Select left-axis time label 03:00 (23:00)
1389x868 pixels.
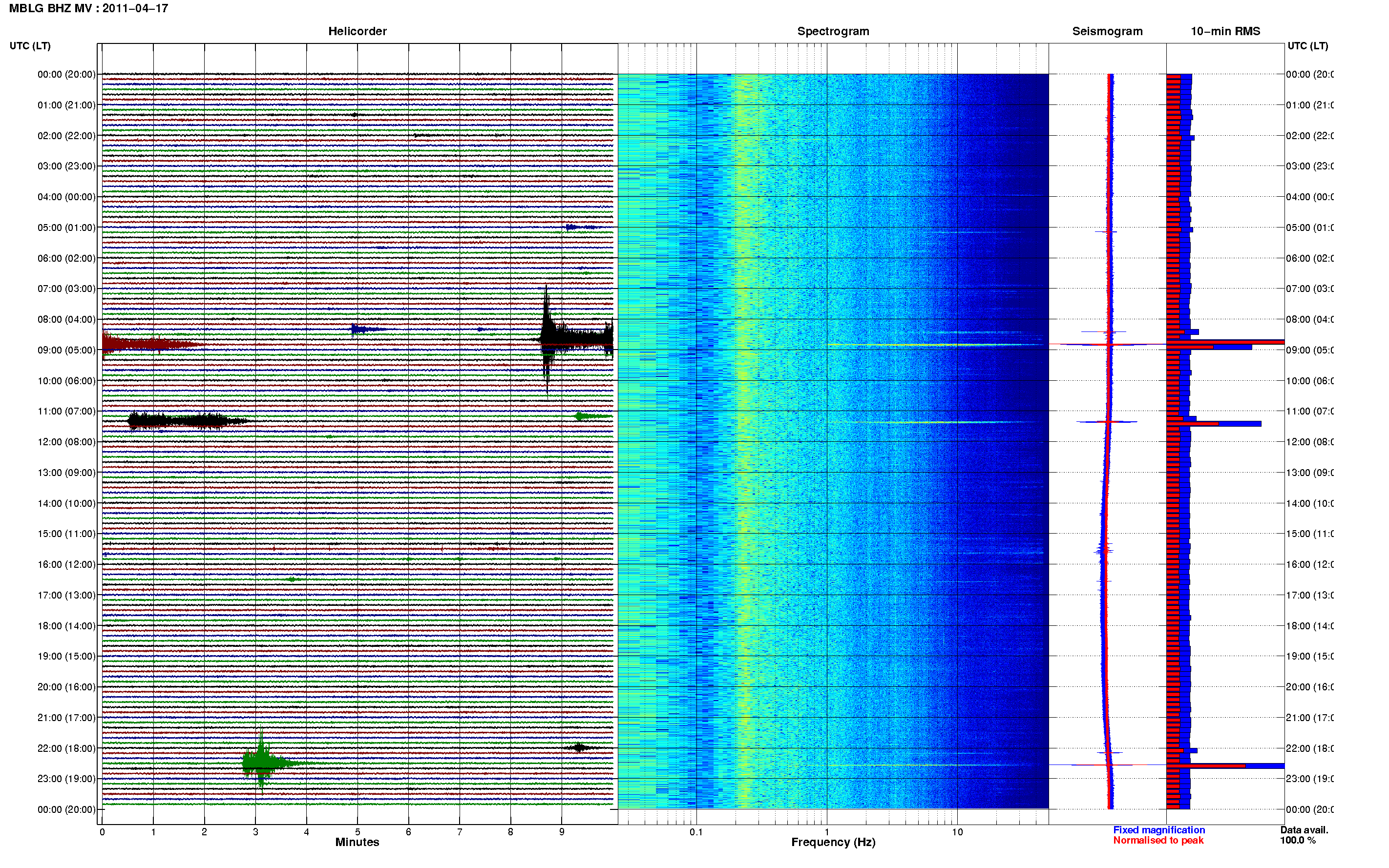[66, 166]
